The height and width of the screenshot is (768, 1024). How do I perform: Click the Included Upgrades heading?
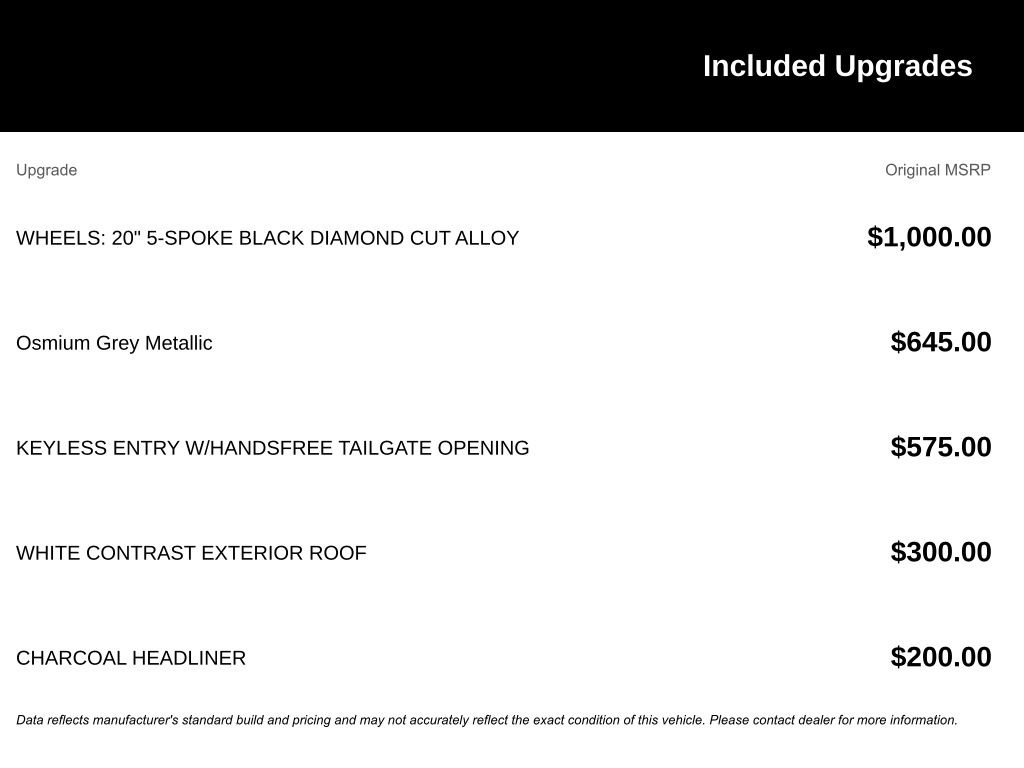837,66
